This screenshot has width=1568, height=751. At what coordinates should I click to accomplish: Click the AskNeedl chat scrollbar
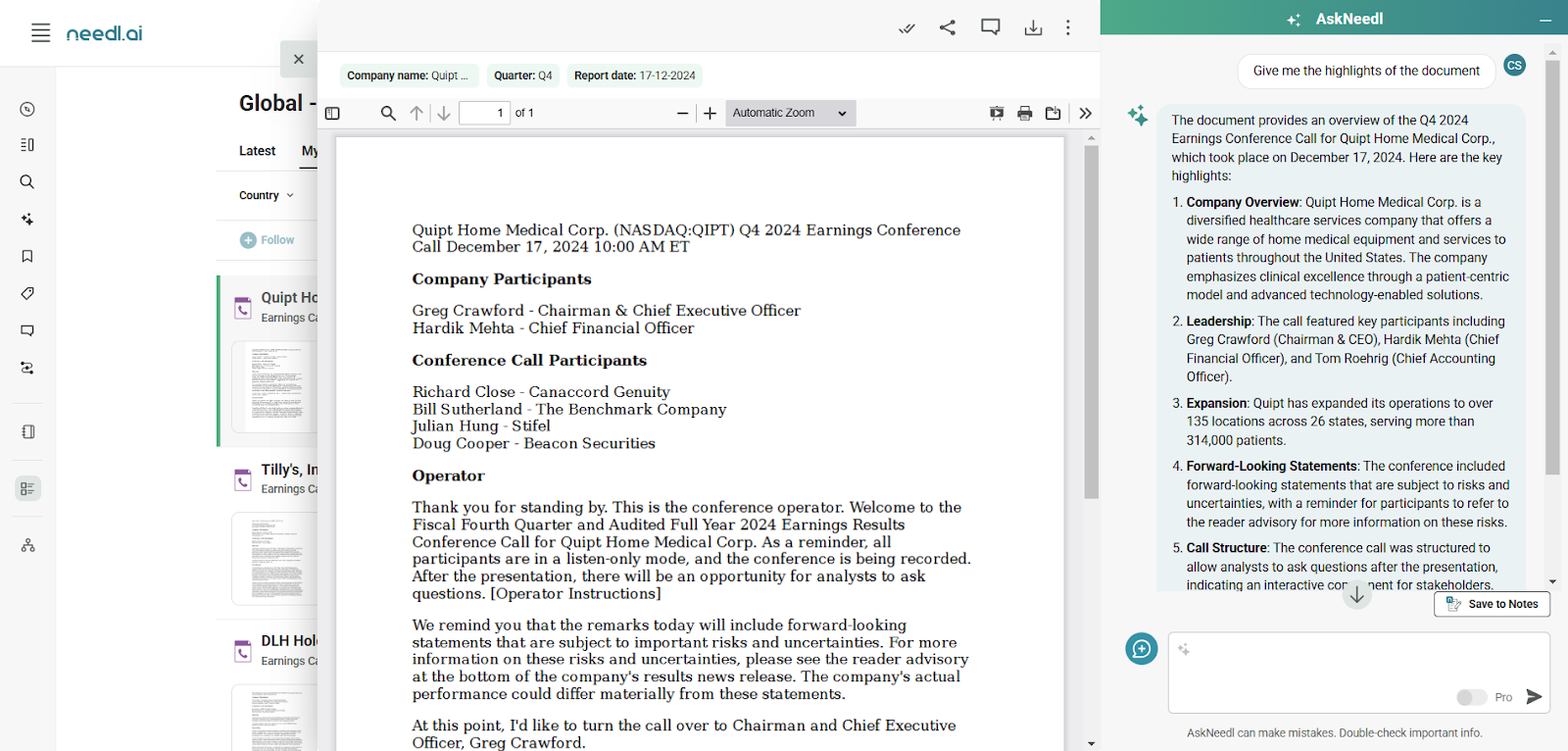(x=1552, y=268)
